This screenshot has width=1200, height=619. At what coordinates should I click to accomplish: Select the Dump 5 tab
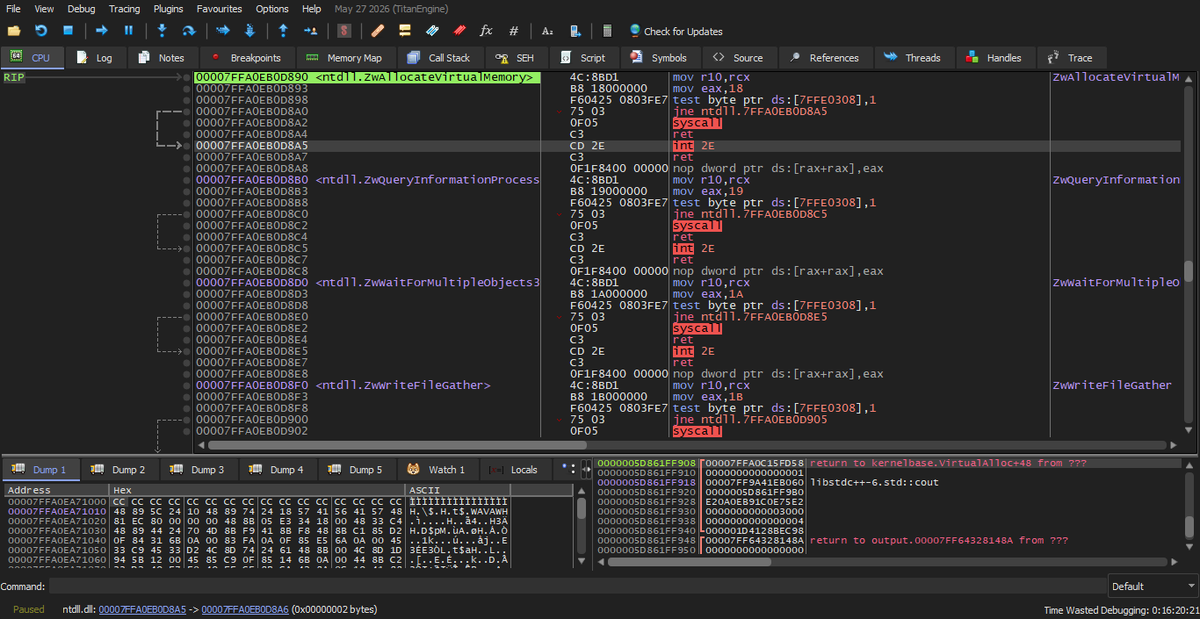(355, 469)
